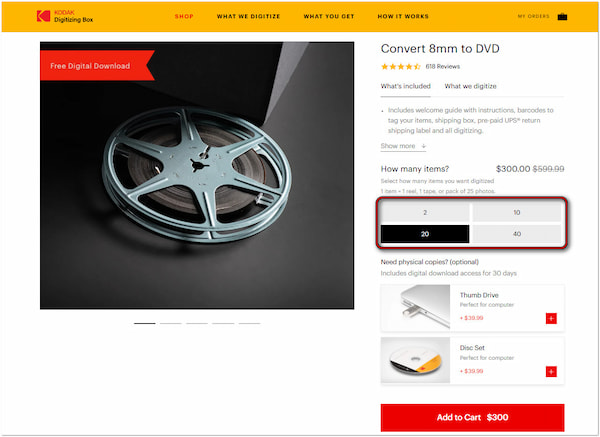
Task: Add Thumb Drive with plus icon
Action: pos(550,318)
